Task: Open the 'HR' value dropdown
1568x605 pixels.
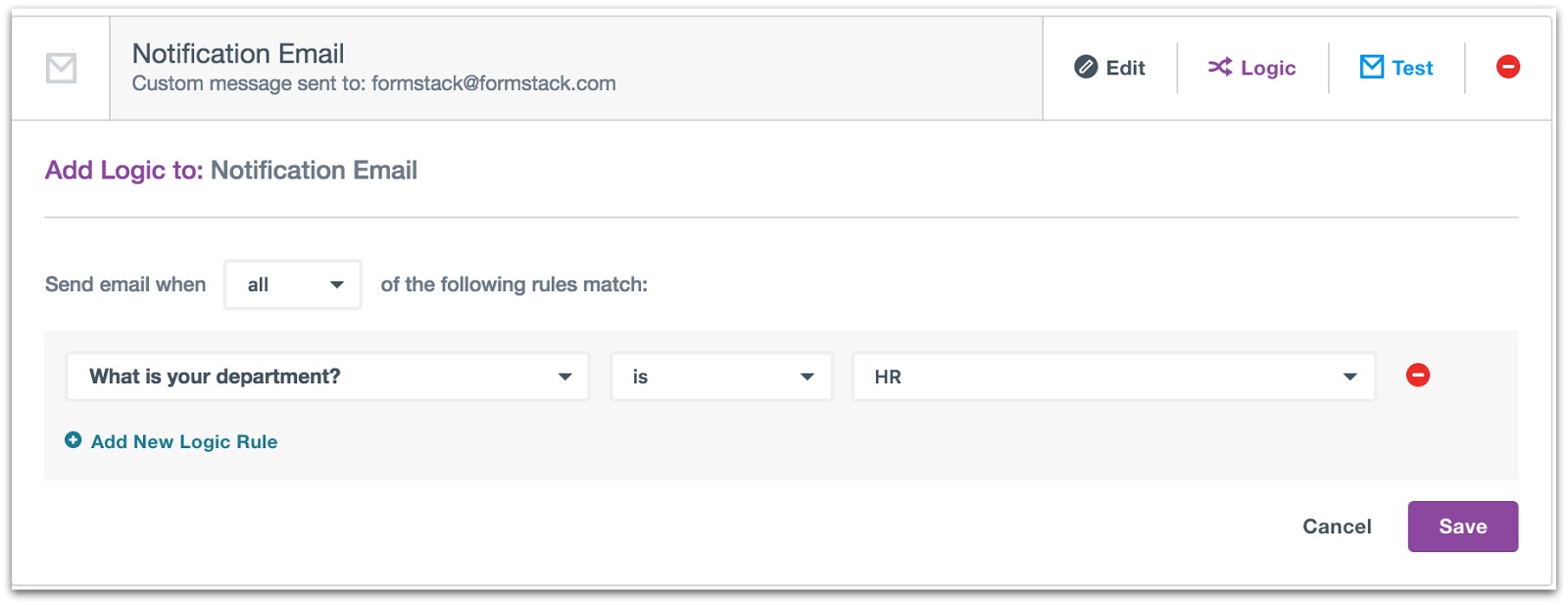Action: (x=1112, y=377)
